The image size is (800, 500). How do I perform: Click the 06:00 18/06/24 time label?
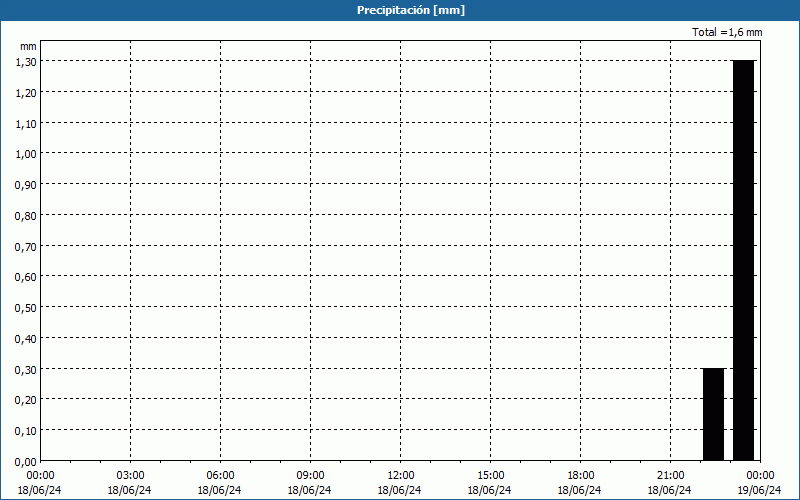coord(220,483)
